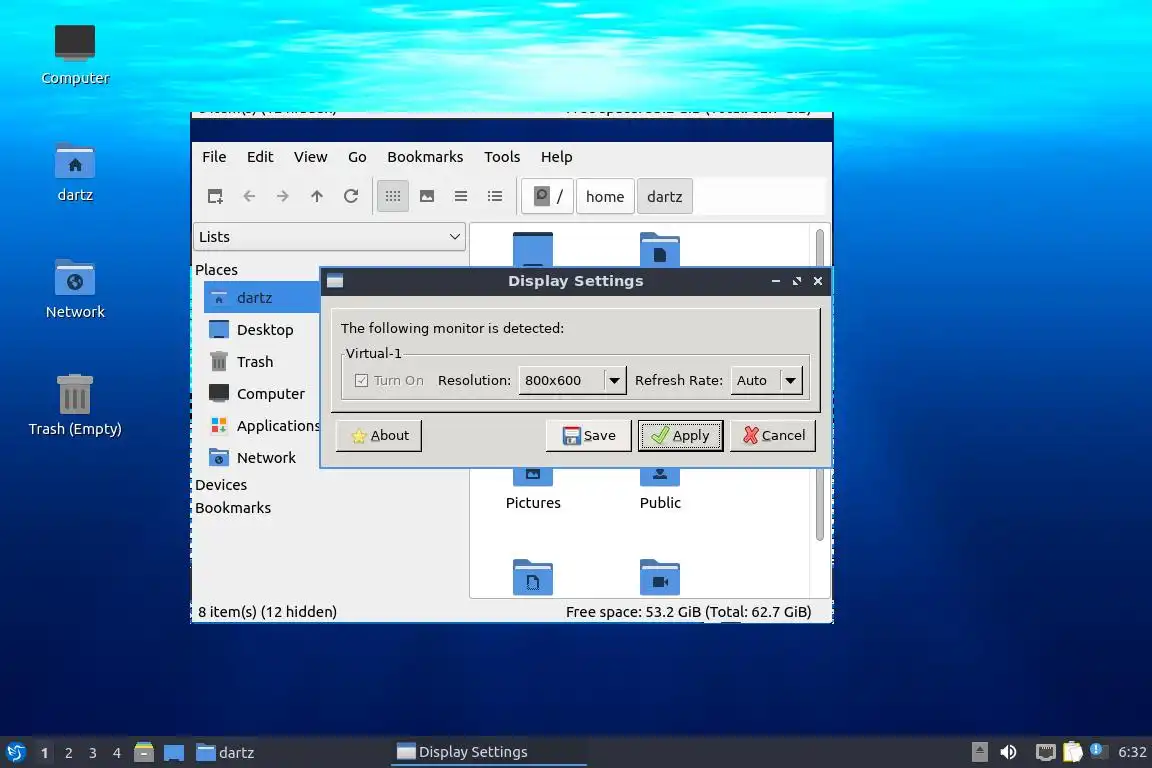Open the View menu
This screenshot has height=768, width=1152.
tap(311, 157)
